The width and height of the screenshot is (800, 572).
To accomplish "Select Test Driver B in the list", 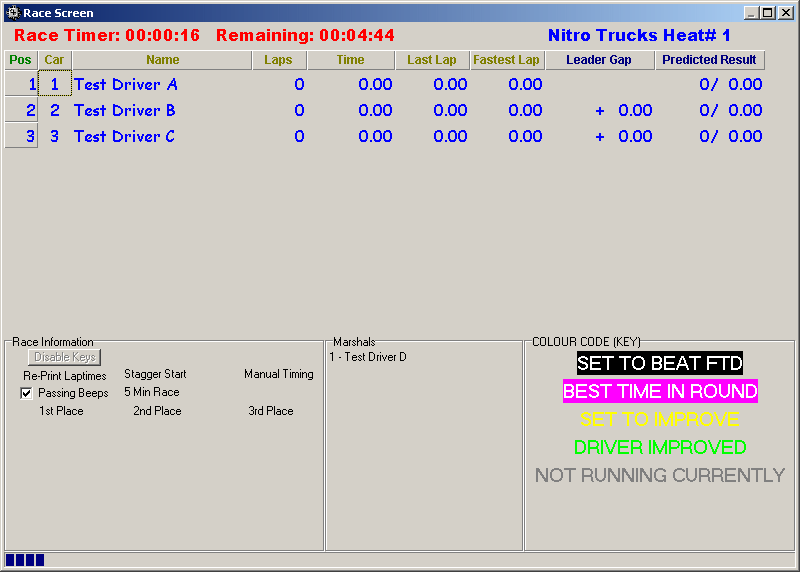I will click(125, 110).
